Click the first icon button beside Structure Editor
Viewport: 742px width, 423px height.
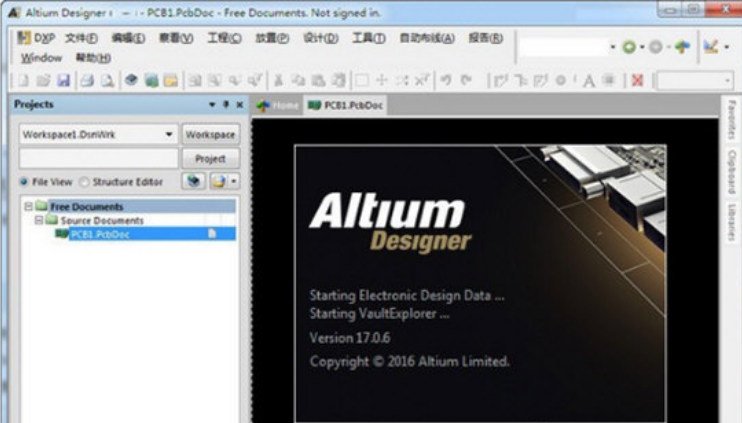tap(193, 181)
